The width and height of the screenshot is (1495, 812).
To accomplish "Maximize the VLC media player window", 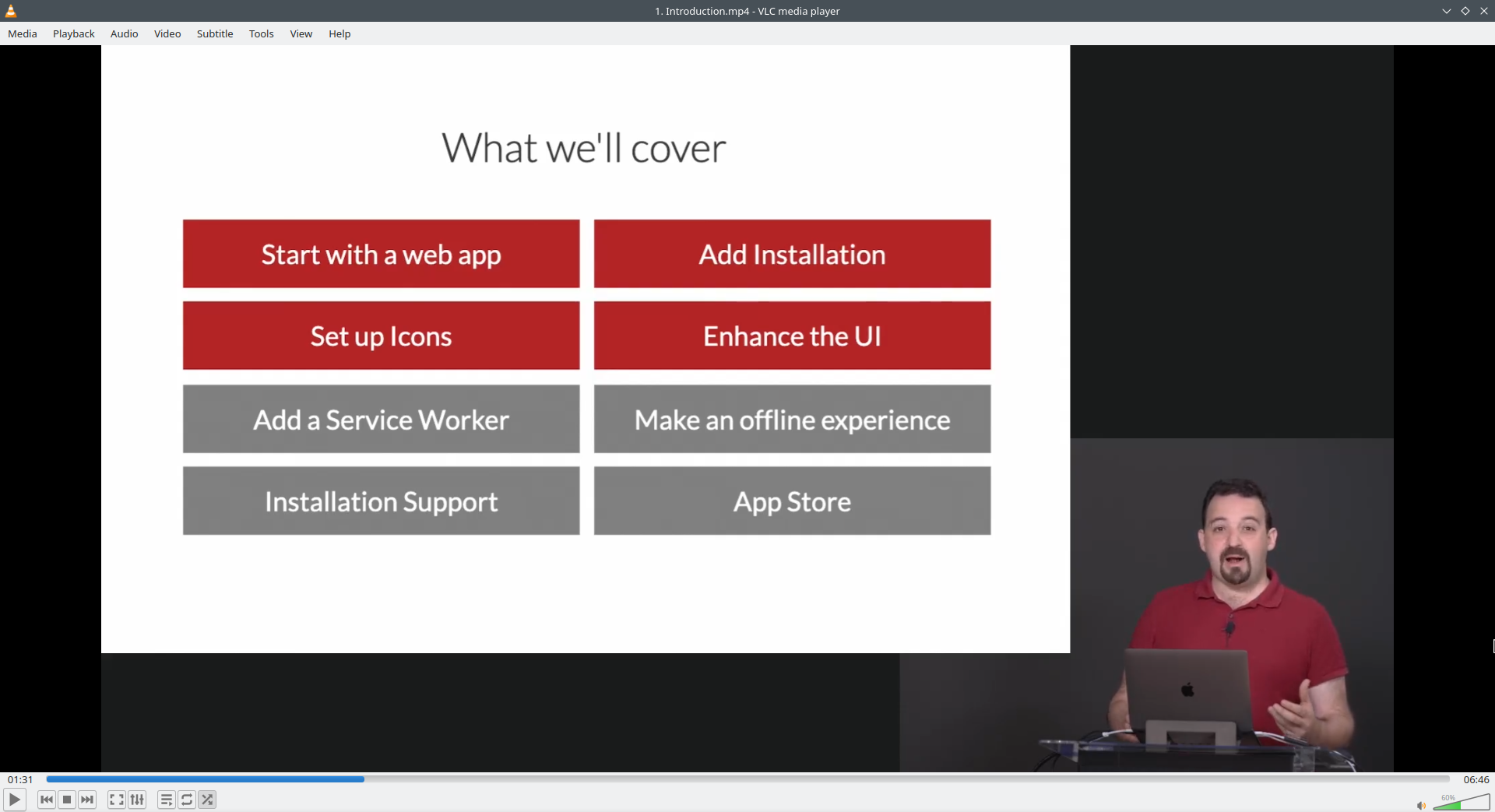I will (1465, 11).
